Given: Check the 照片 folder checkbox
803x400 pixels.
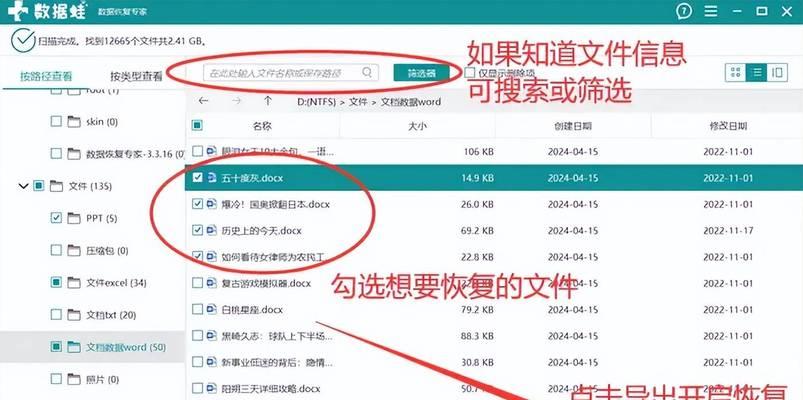Looking at the screenshot, I should (56, 380).
